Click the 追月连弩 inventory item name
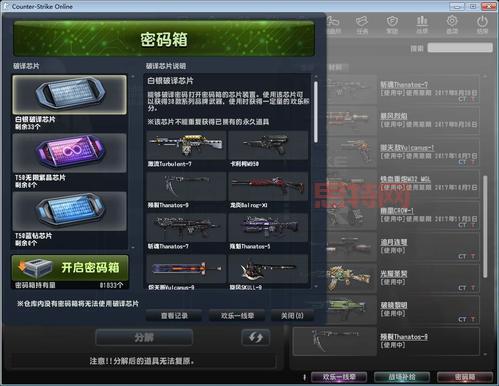499x386 pixels. click(394, 242)
